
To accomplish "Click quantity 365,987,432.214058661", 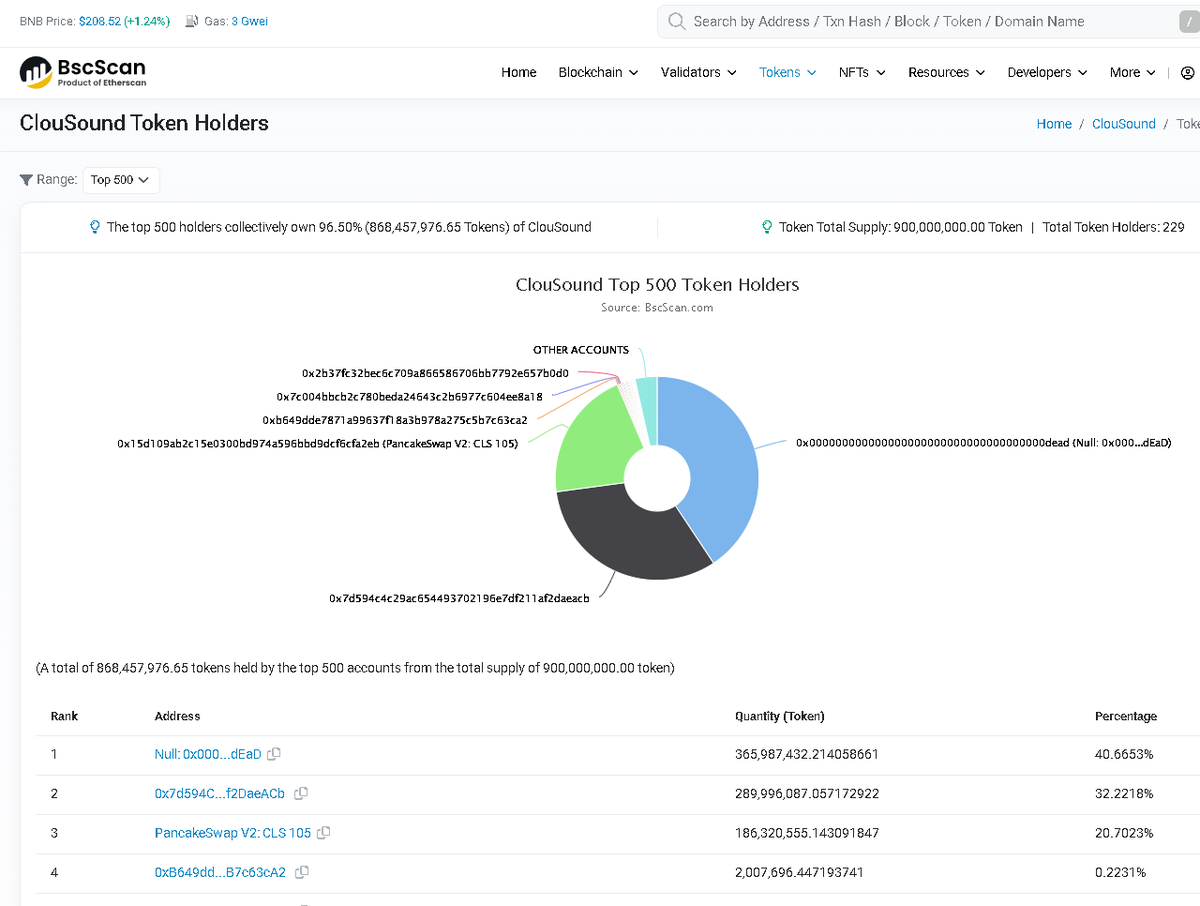I will click(807, 754).
